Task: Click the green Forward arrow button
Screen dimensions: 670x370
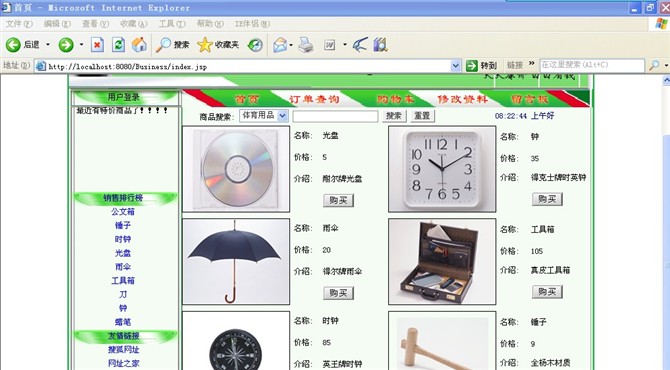Action: pos(66,44)
